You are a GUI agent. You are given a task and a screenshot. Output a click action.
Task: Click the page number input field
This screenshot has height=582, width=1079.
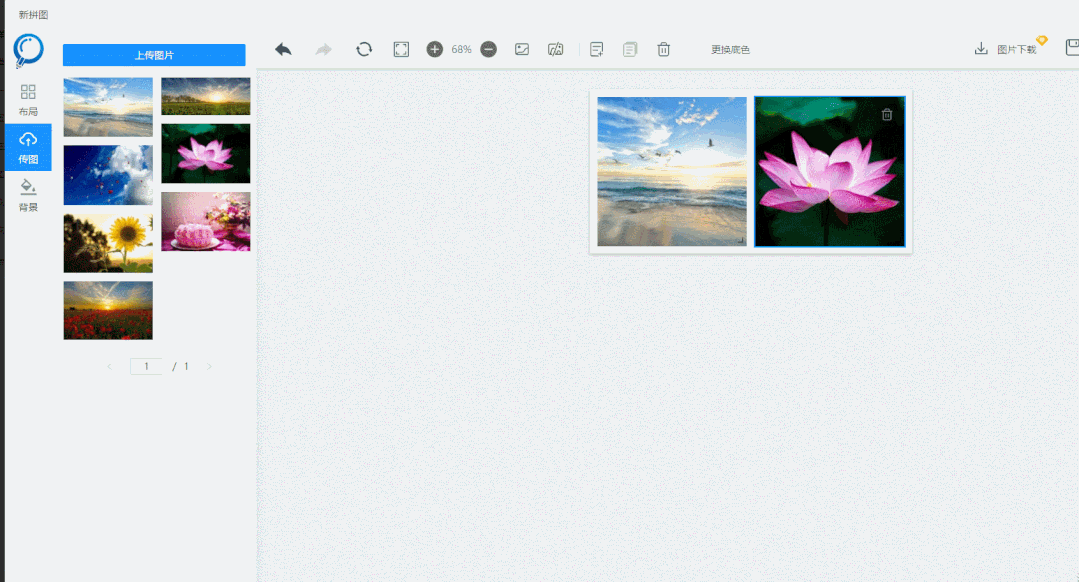click(x=146, y=367)
